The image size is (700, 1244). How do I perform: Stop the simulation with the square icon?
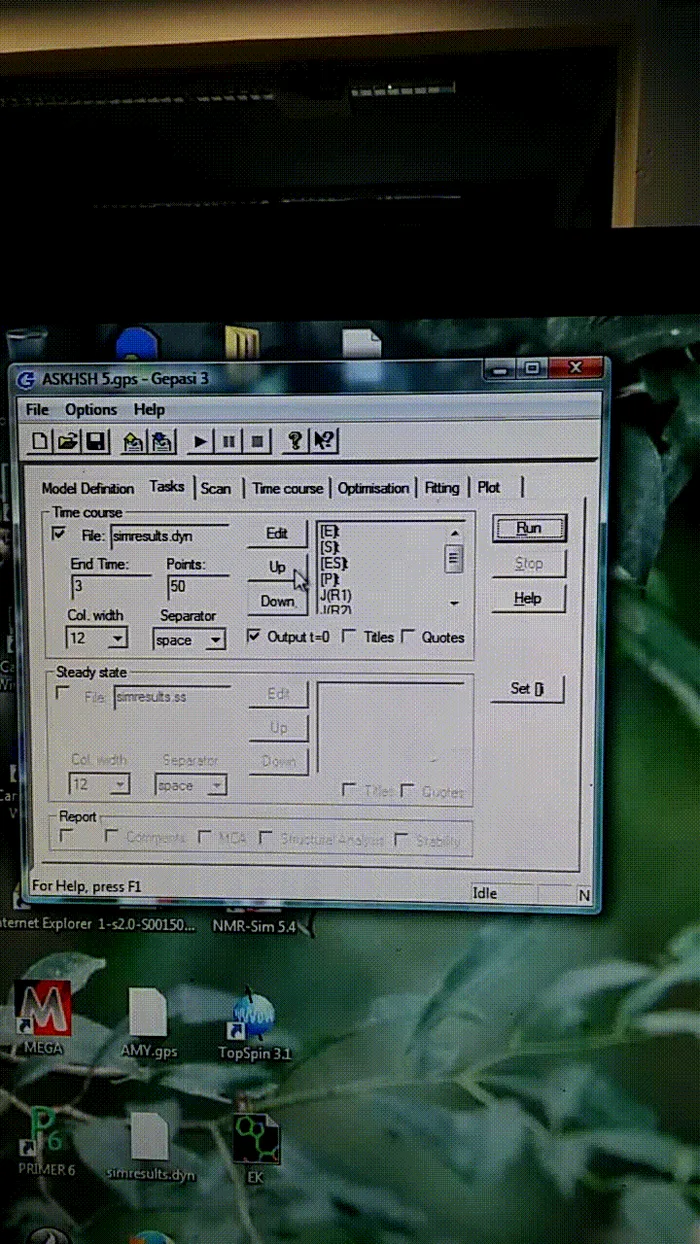(257, 441)
